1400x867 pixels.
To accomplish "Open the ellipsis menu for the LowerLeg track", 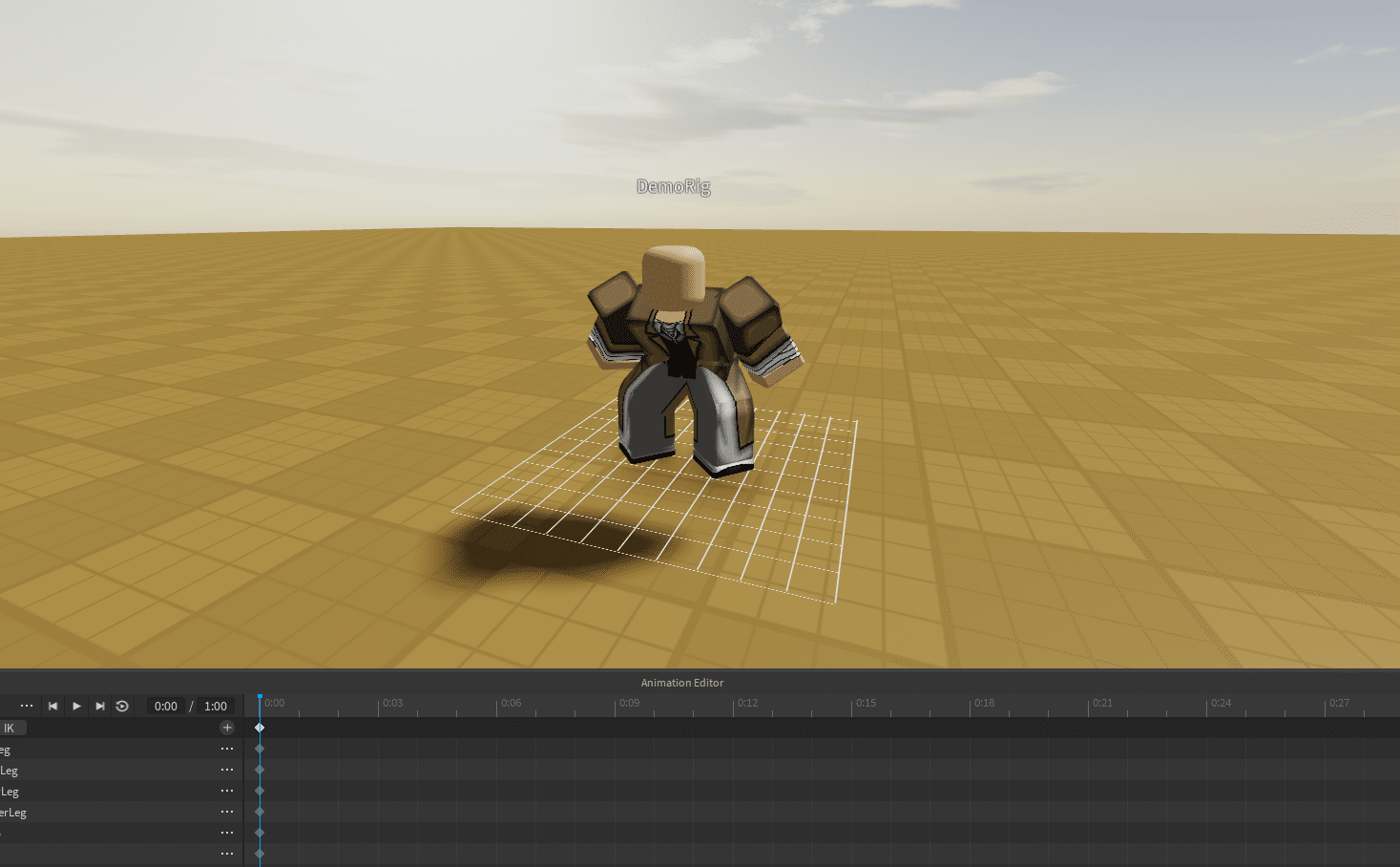I will coord(226,812).
